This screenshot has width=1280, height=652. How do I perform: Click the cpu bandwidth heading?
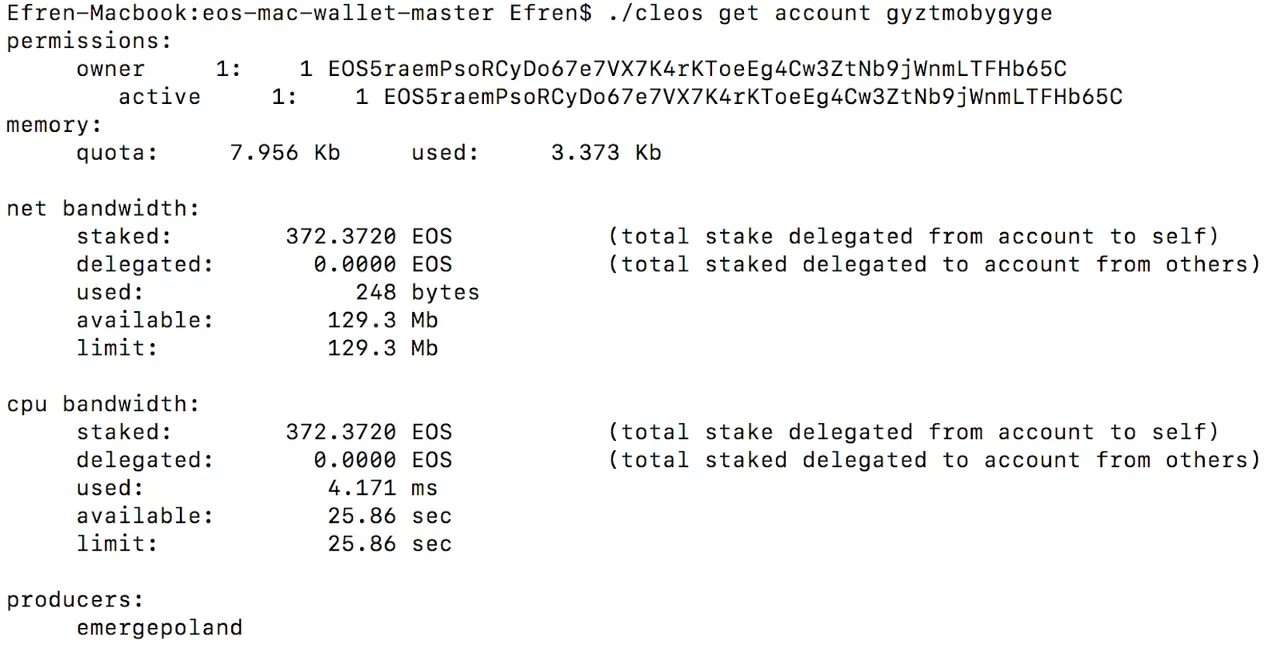103,405
